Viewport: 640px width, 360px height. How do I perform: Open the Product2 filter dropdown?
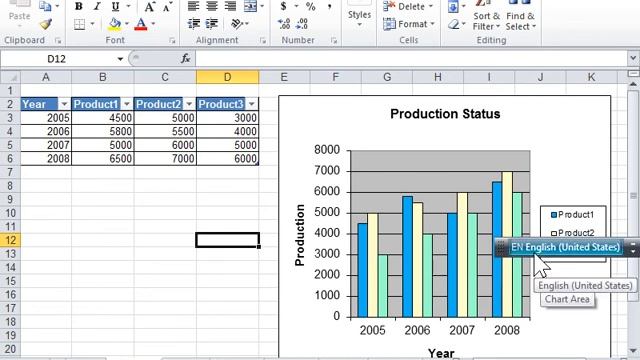189,104
